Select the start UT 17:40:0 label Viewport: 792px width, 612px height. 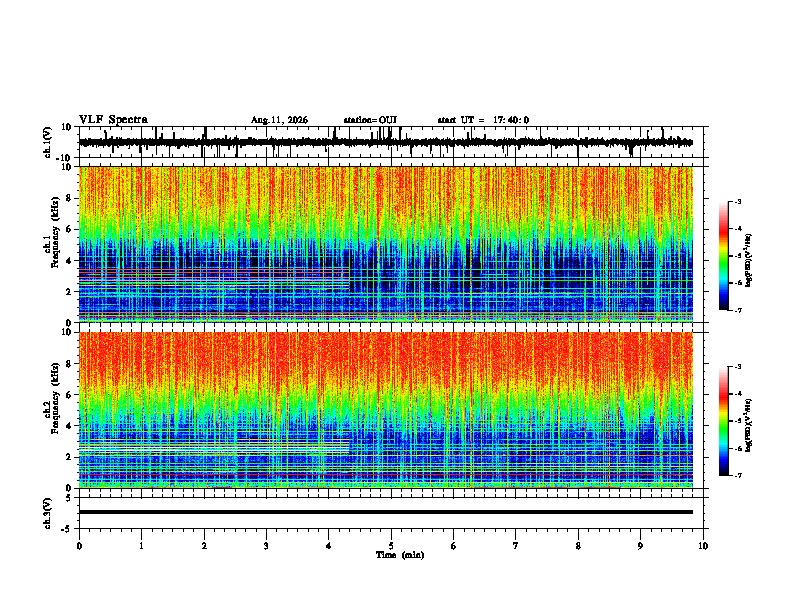pos(483,120)
